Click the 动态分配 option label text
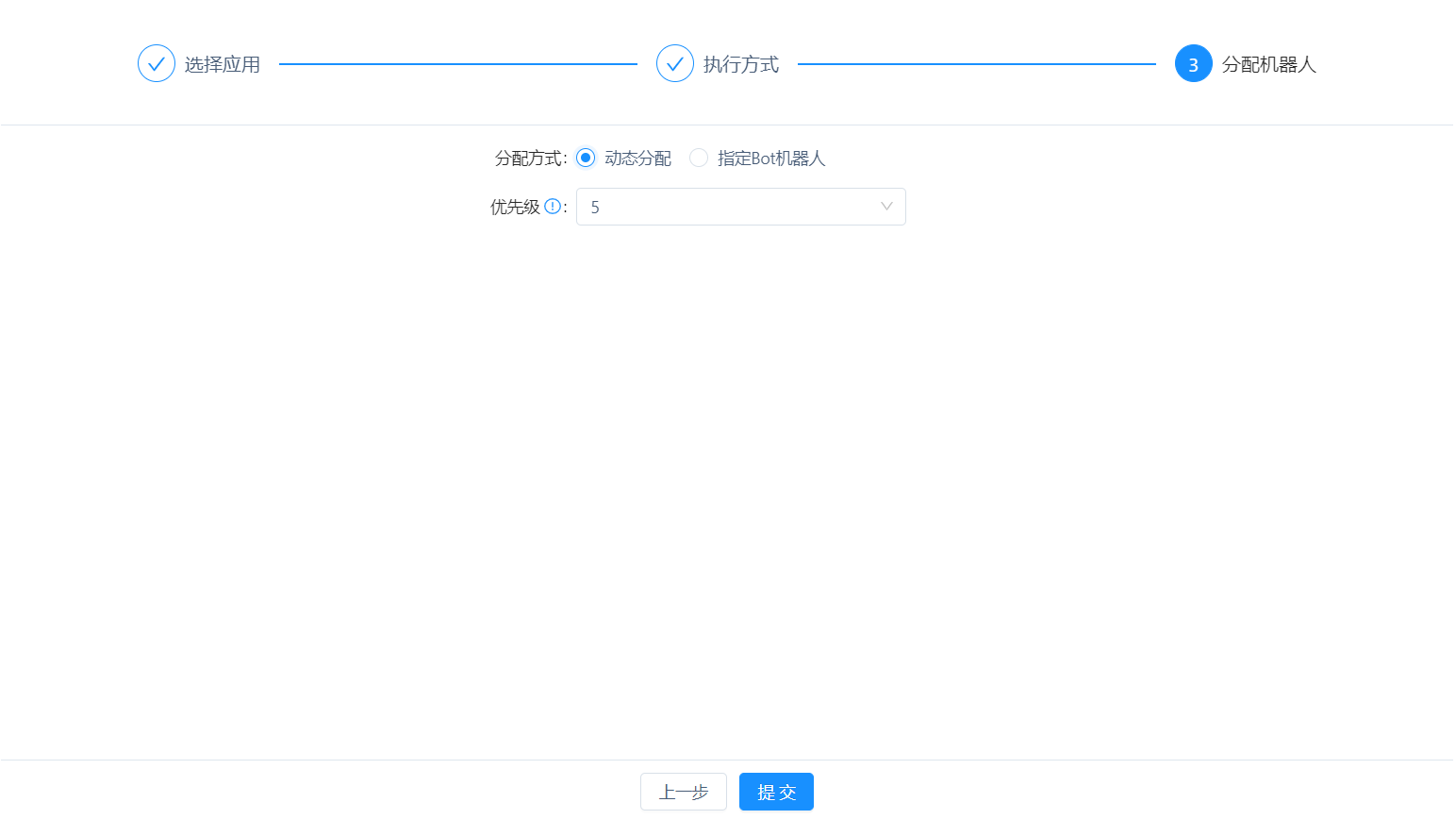 (x=637, y=159)
